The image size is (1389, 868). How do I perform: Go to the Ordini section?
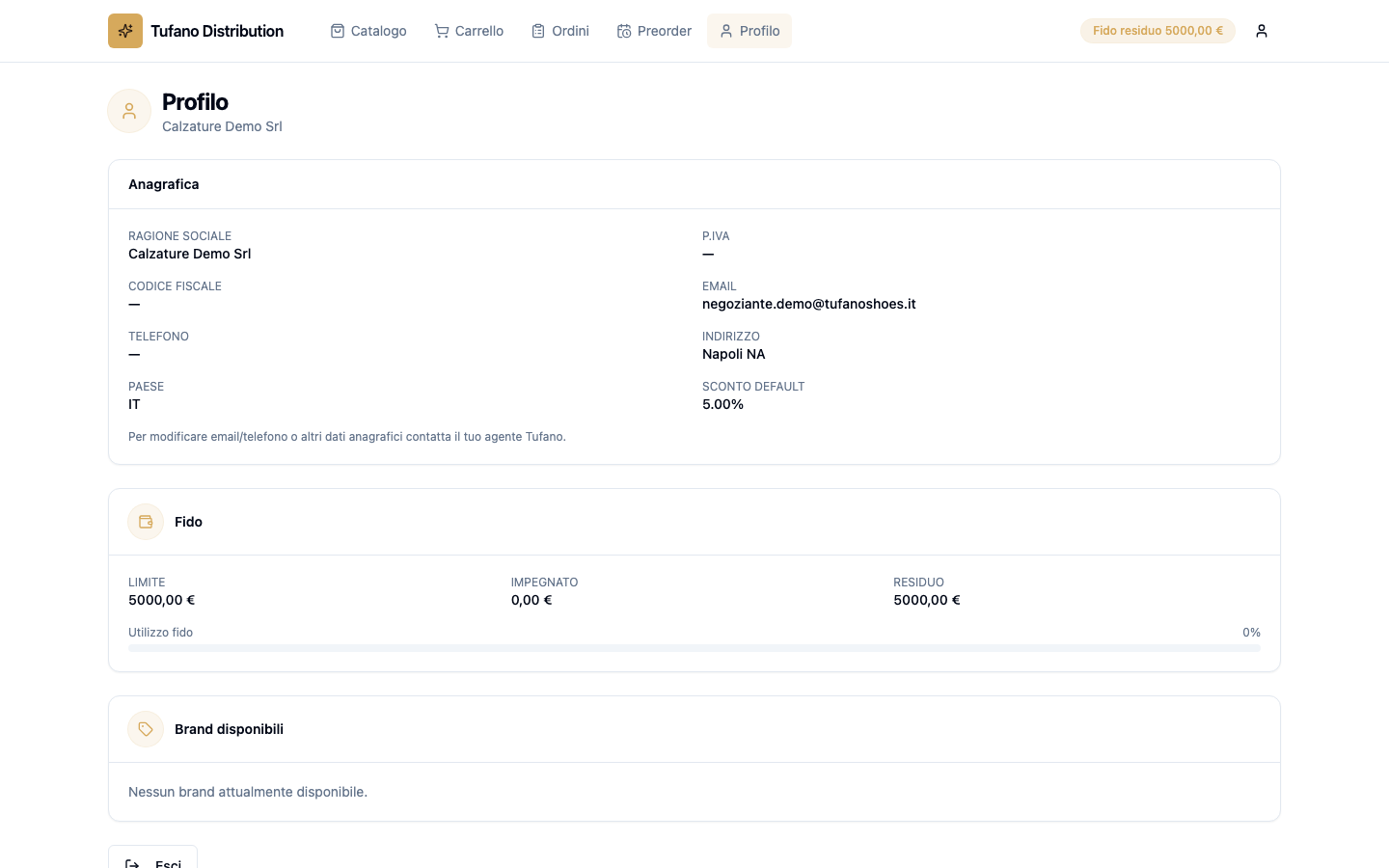(x=560, y=31)
